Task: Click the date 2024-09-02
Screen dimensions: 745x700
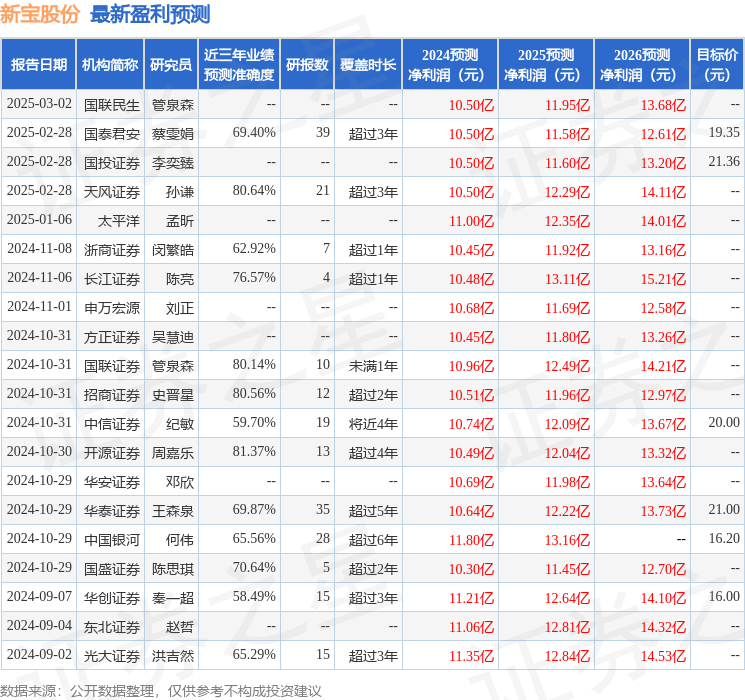Action: coord(39,654)
